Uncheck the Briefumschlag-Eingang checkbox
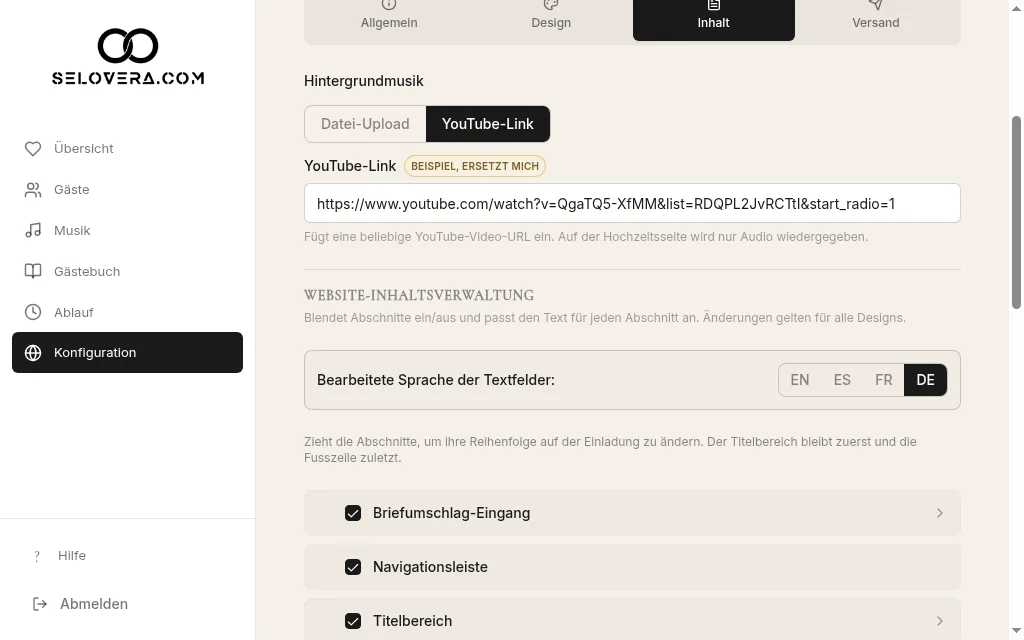This screenshot has height=640, width=1024. pyautogui.click(x=353, y=513)
